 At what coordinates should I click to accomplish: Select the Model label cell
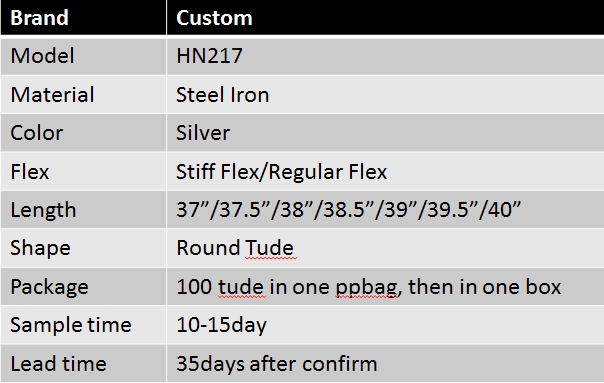(83, 56)
